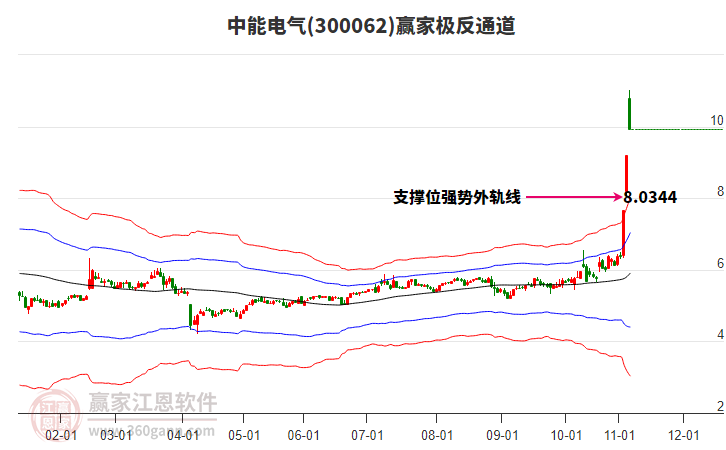Click the chart title 中能电气(300062)赢家极反通道
Viewport: 726px width, 450px height.
pos(371,26)
